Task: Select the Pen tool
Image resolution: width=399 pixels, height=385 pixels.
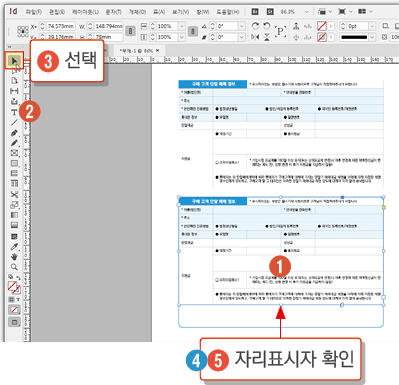Action: pyautogui.click(x=14, y=133)
